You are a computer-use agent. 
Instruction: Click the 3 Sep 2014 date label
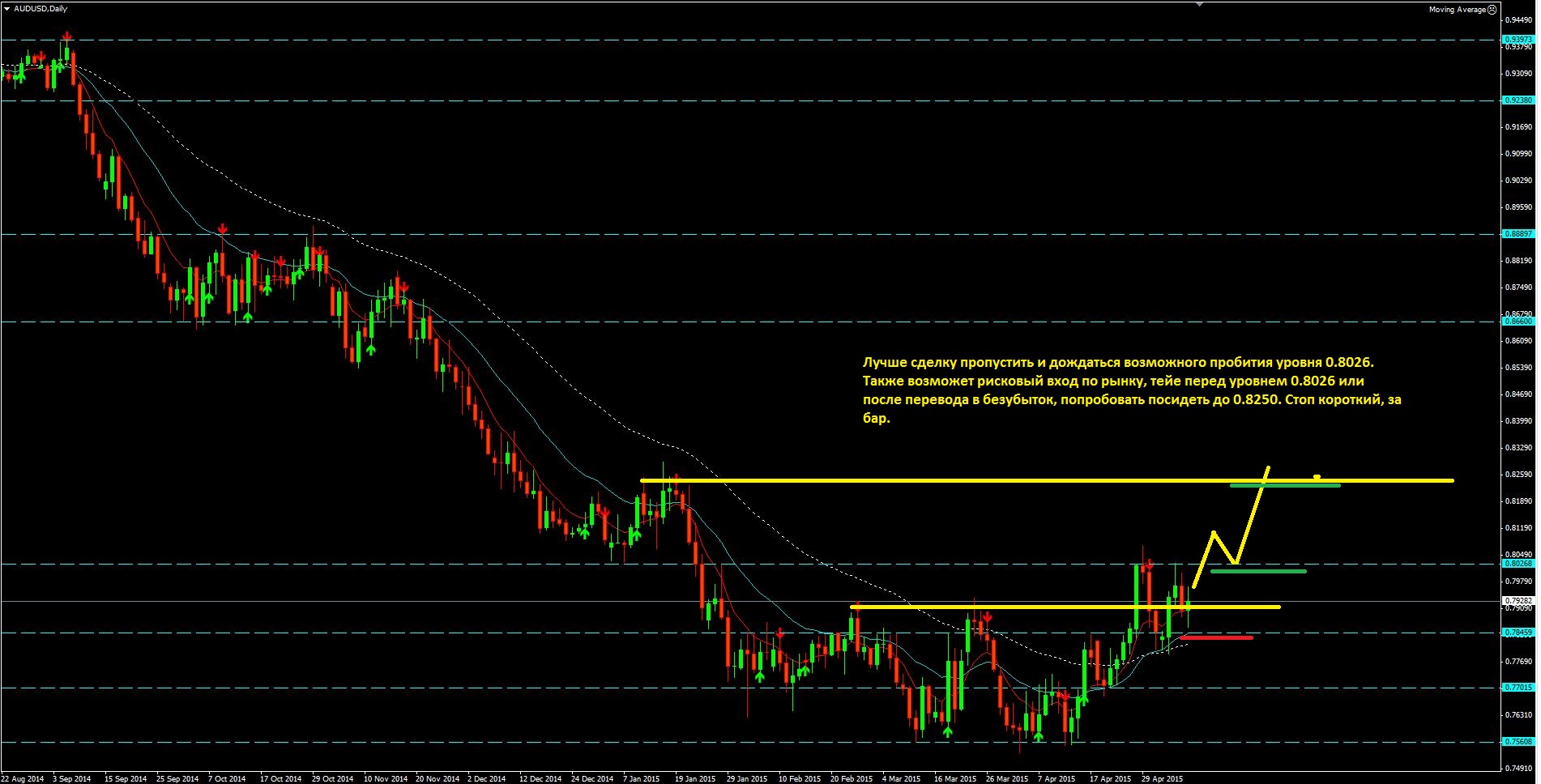(x=72, y=778)
